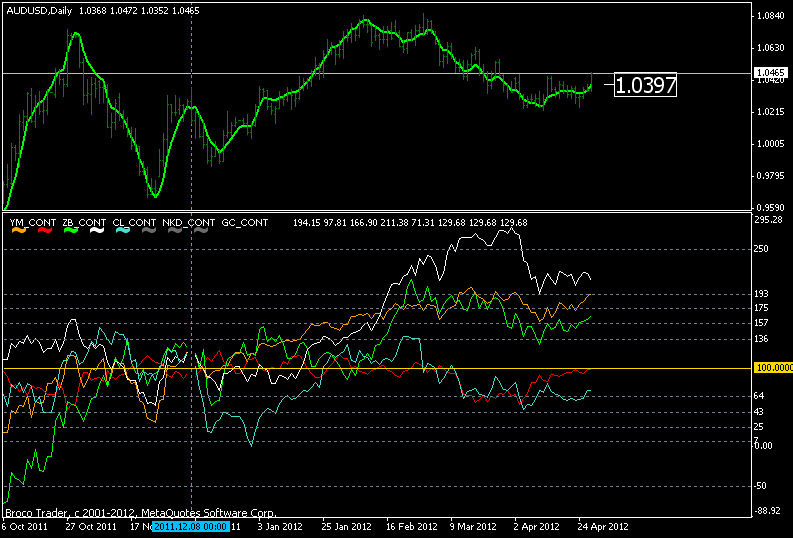Click the green wave legend marker
Screen dimensions: 793x538
tap(70, 231)
